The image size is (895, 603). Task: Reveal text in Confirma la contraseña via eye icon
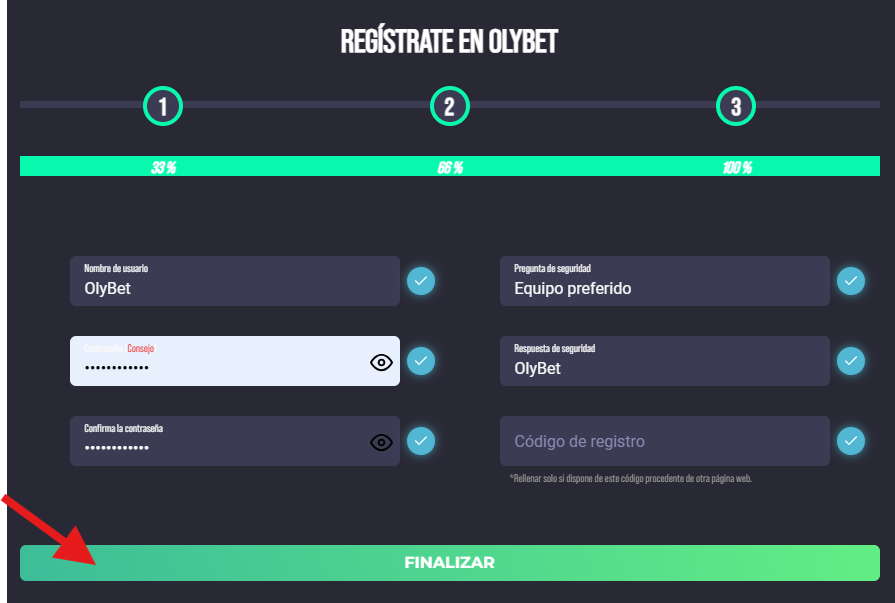(381, 443)
